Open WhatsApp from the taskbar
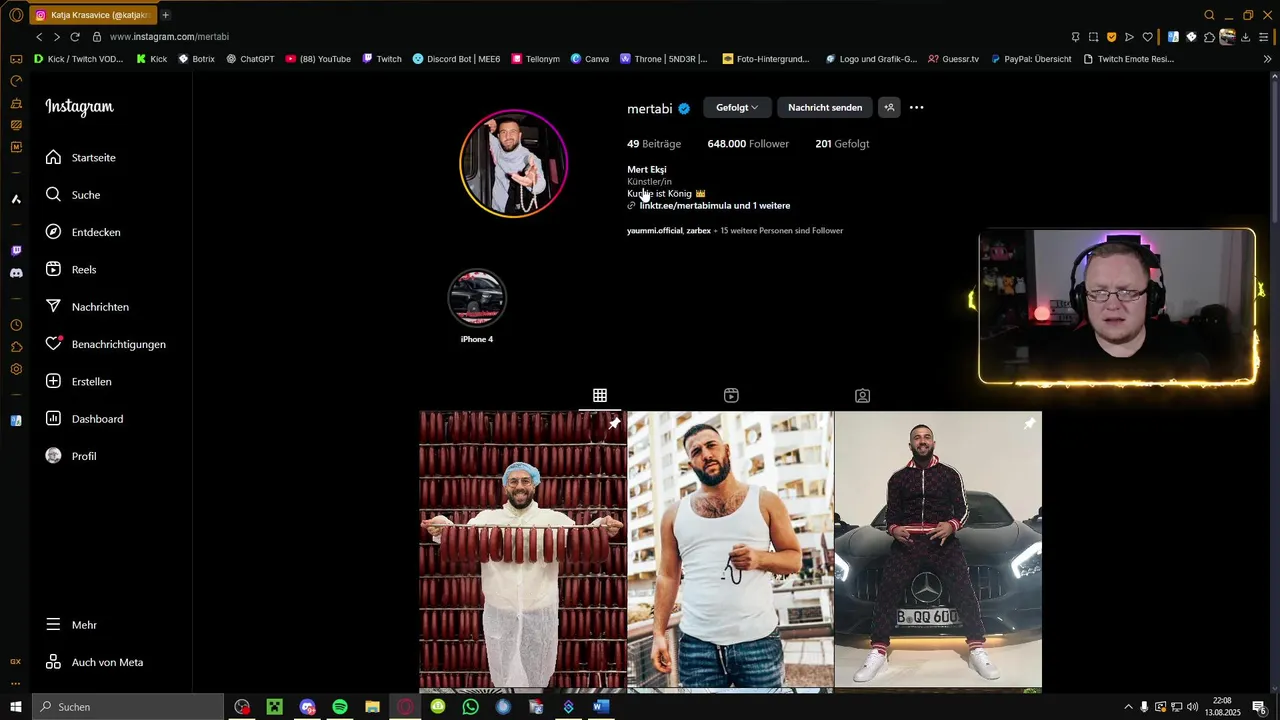This screenshot has width=1280, height=720. (x=471, y=707)
